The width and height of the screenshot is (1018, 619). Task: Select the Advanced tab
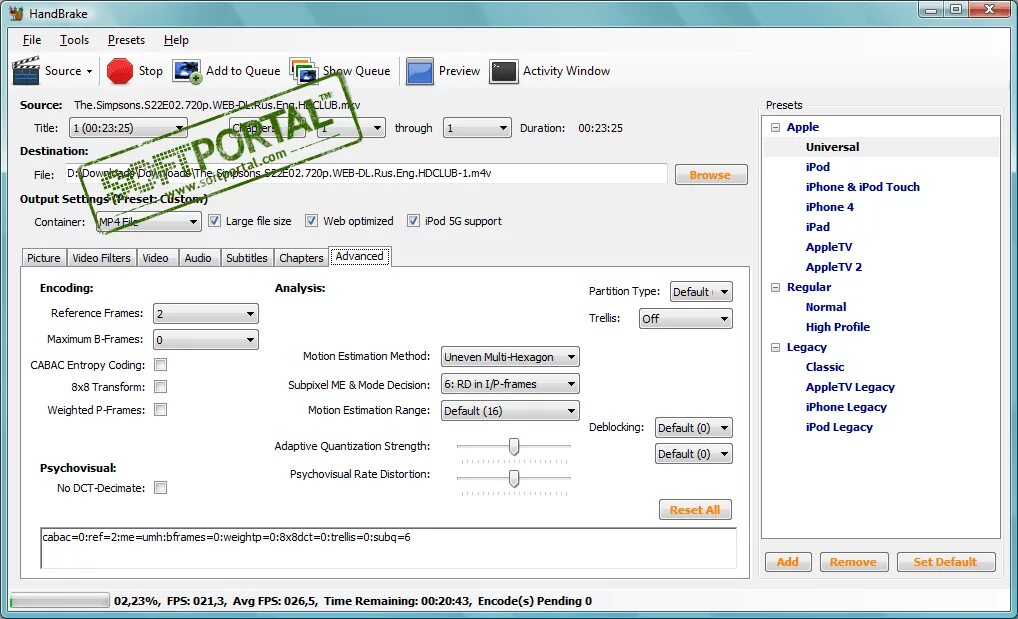(360, 257)
